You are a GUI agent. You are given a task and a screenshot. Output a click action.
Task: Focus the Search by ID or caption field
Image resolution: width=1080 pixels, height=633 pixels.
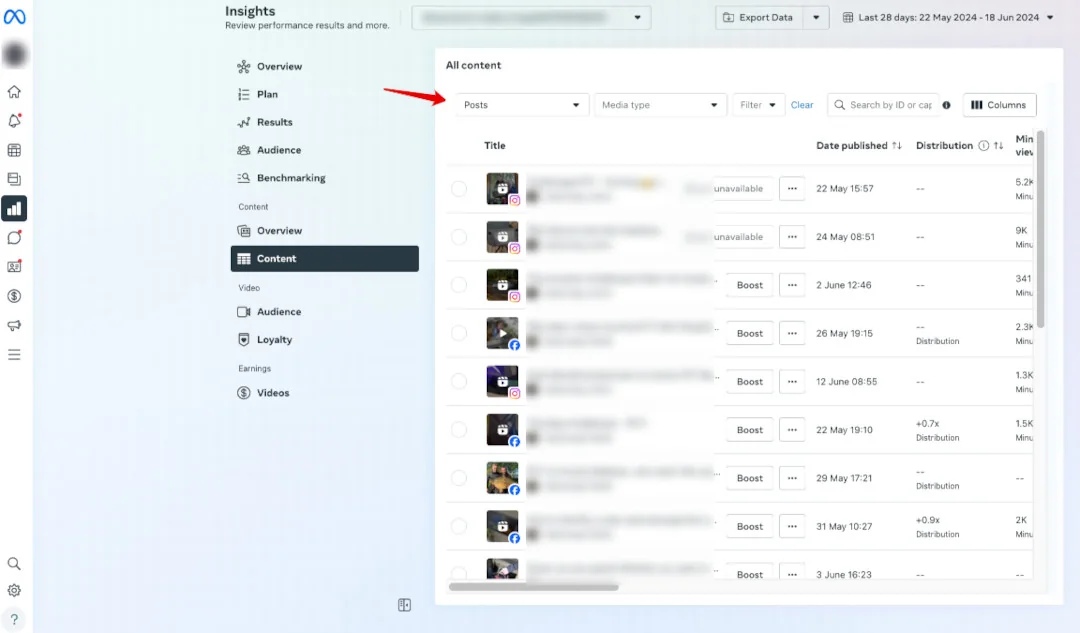tap(883, 105)
